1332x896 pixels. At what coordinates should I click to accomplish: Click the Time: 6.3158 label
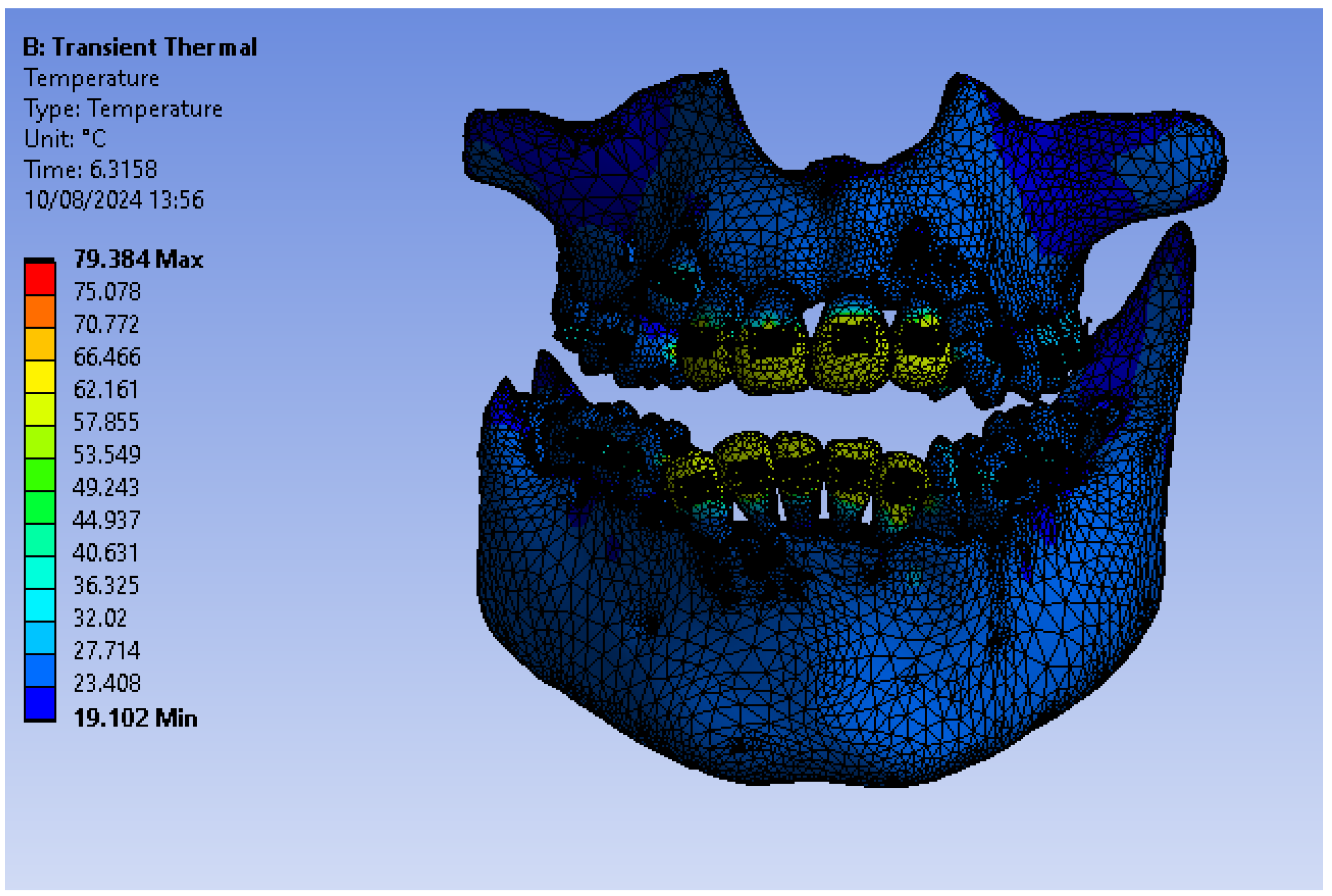91,170
